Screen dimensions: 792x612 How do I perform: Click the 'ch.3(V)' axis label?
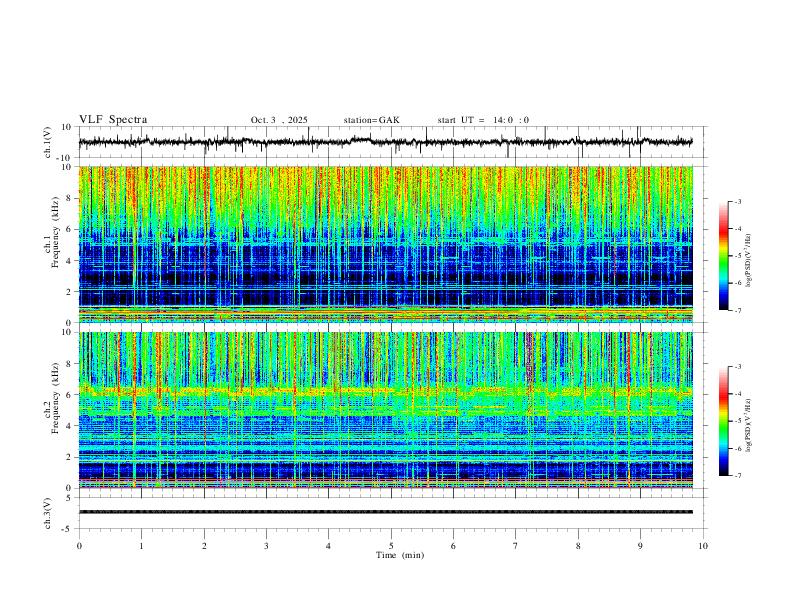pos(48,513)
